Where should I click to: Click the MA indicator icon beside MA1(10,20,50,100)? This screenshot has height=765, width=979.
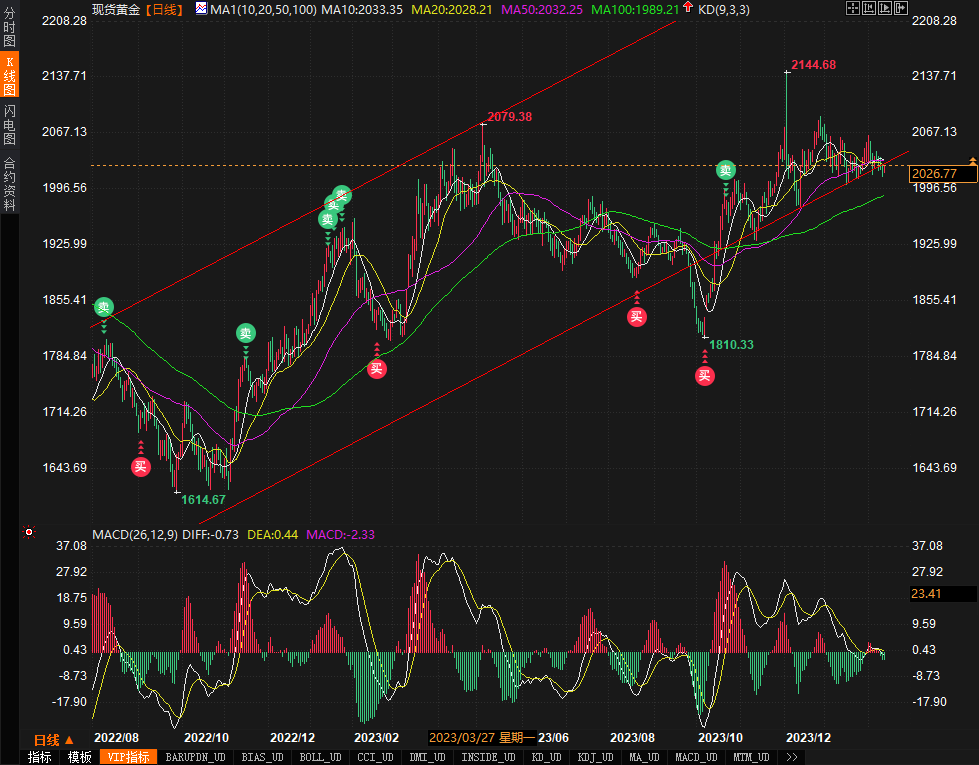pos(201,9)
